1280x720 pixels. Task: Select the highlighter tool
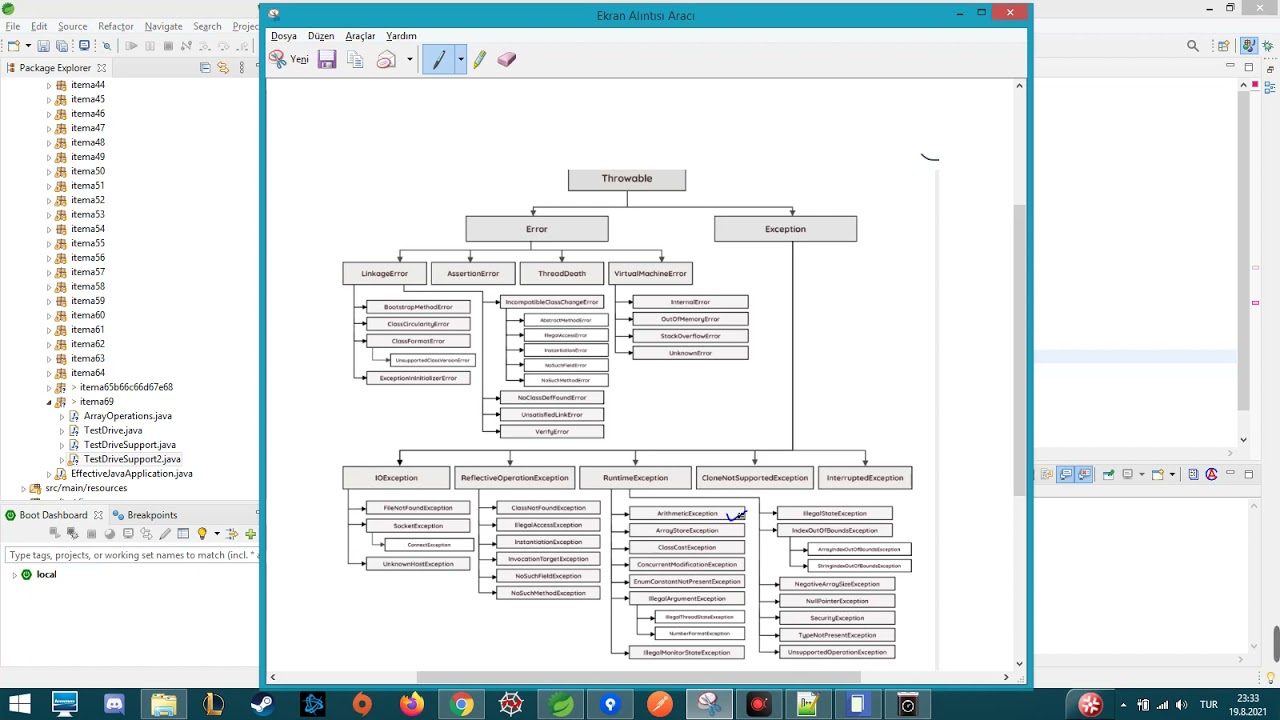tap(479, 60)
